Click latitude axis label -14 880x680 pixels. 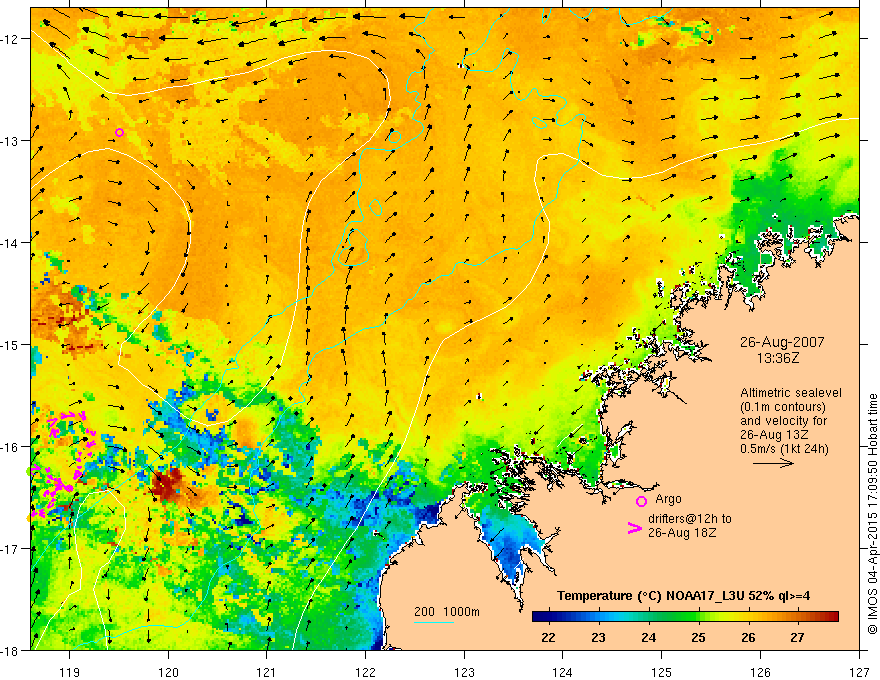10,243
